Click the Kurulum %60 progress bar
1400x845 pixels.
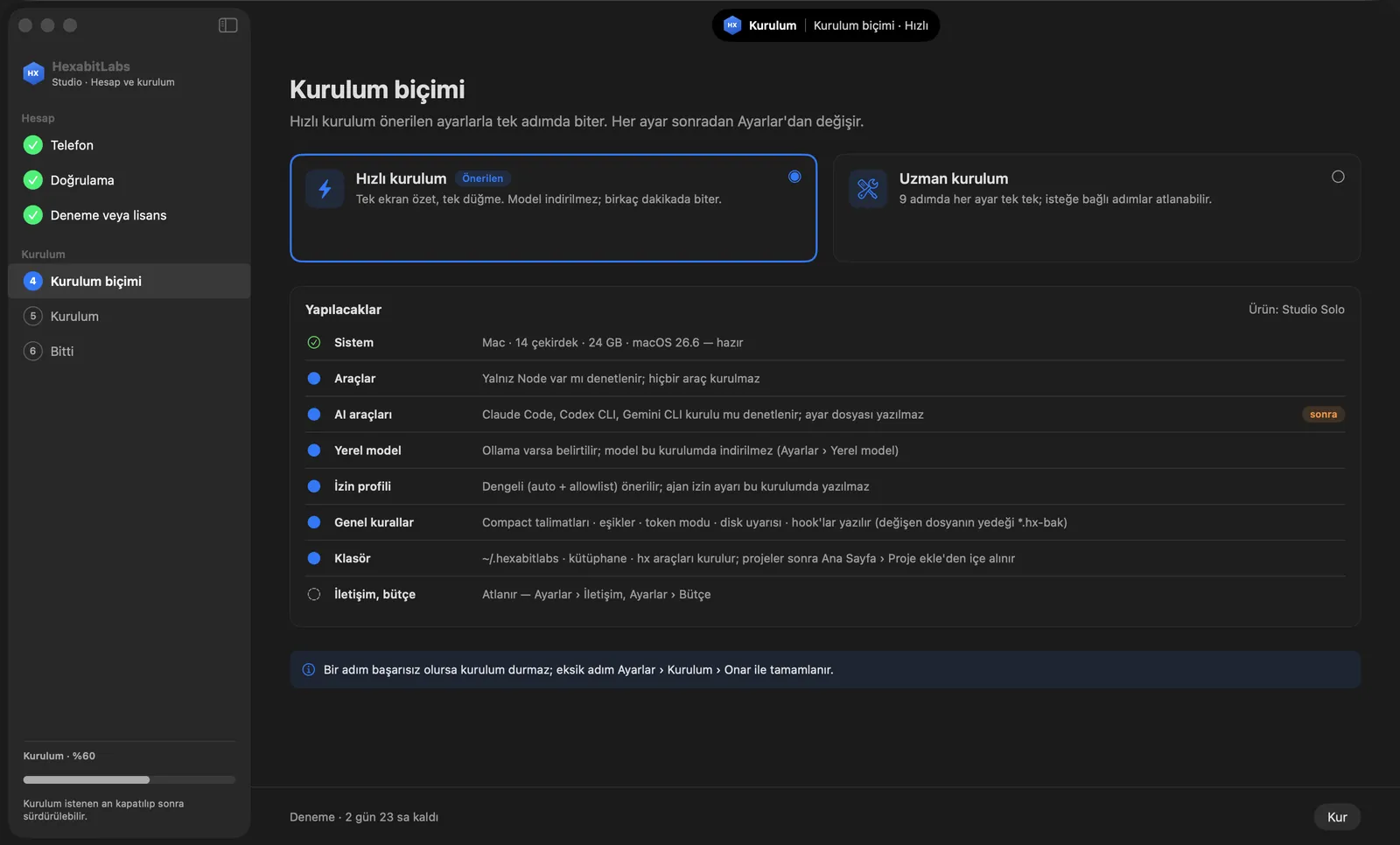[129, 779]
